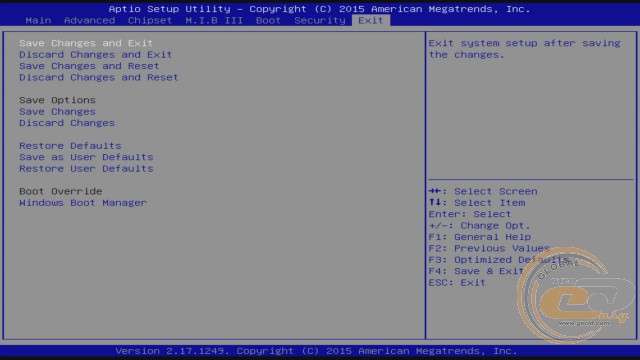Click the 'F1: General Help' hint

tap(480, 238)
